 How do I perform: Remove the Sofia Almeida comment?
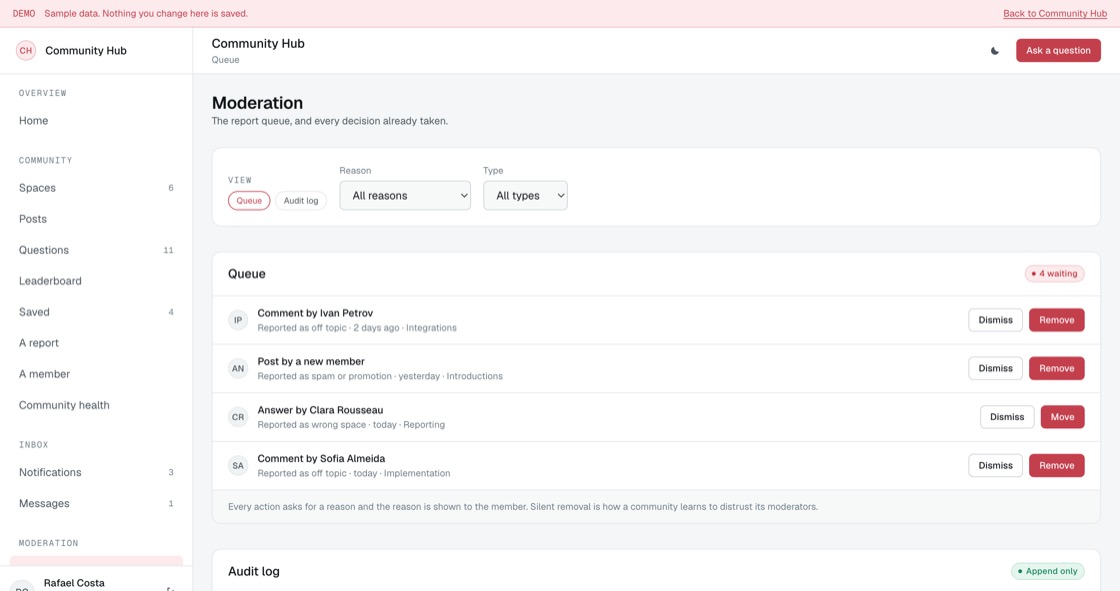1056,466
